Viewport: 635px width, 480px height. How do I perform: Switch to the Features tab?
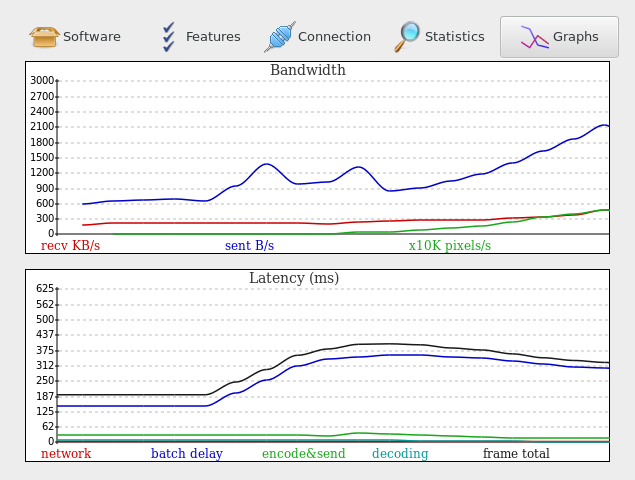[x=201, y=37]
